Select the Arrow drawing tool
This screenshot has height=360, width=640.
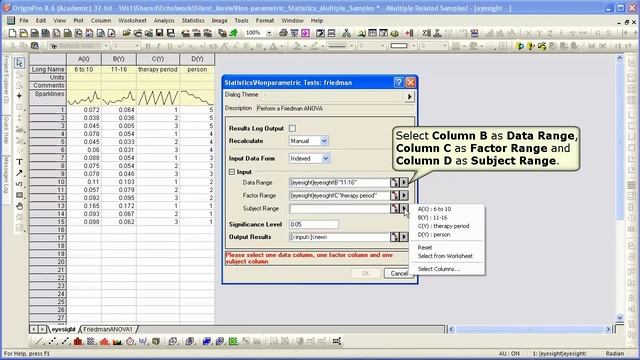19,173
